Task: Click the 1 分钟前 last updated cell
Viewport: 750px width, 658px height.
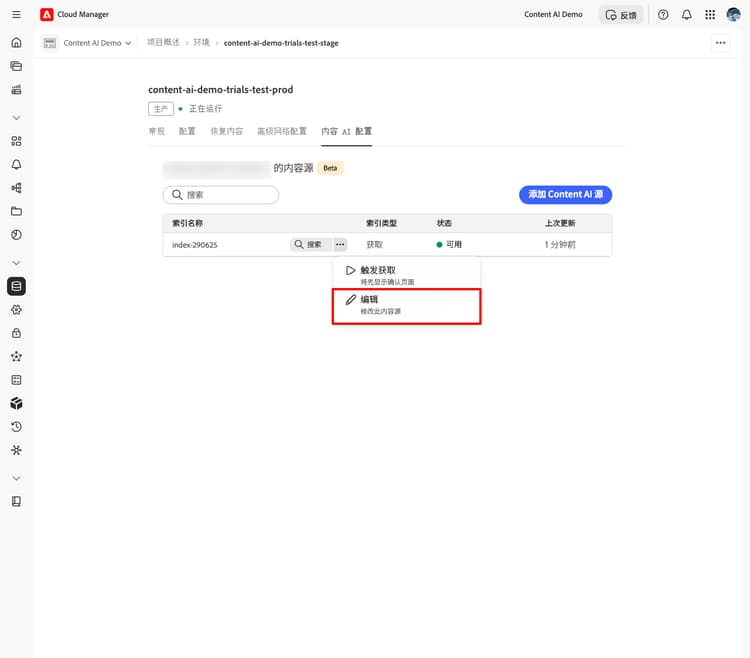Action: tap(560, 245)
